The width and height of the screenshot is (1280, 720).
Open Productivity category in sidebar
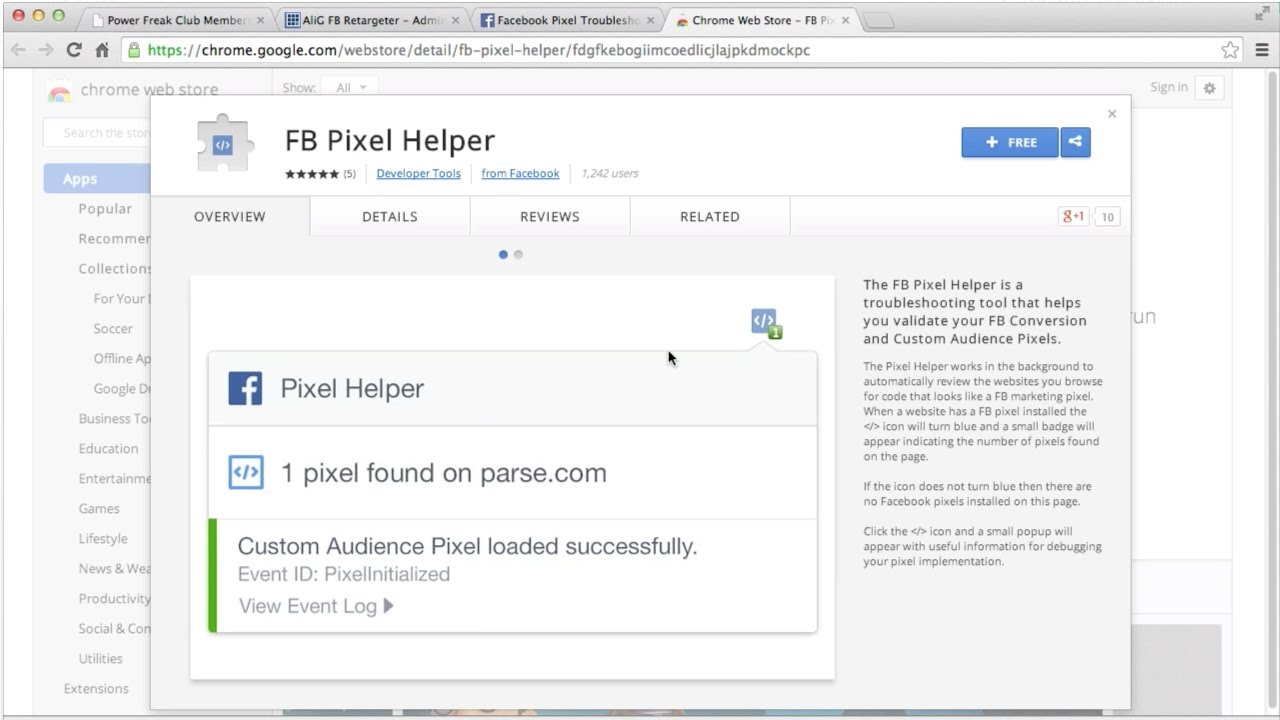[x=114, y=599]
